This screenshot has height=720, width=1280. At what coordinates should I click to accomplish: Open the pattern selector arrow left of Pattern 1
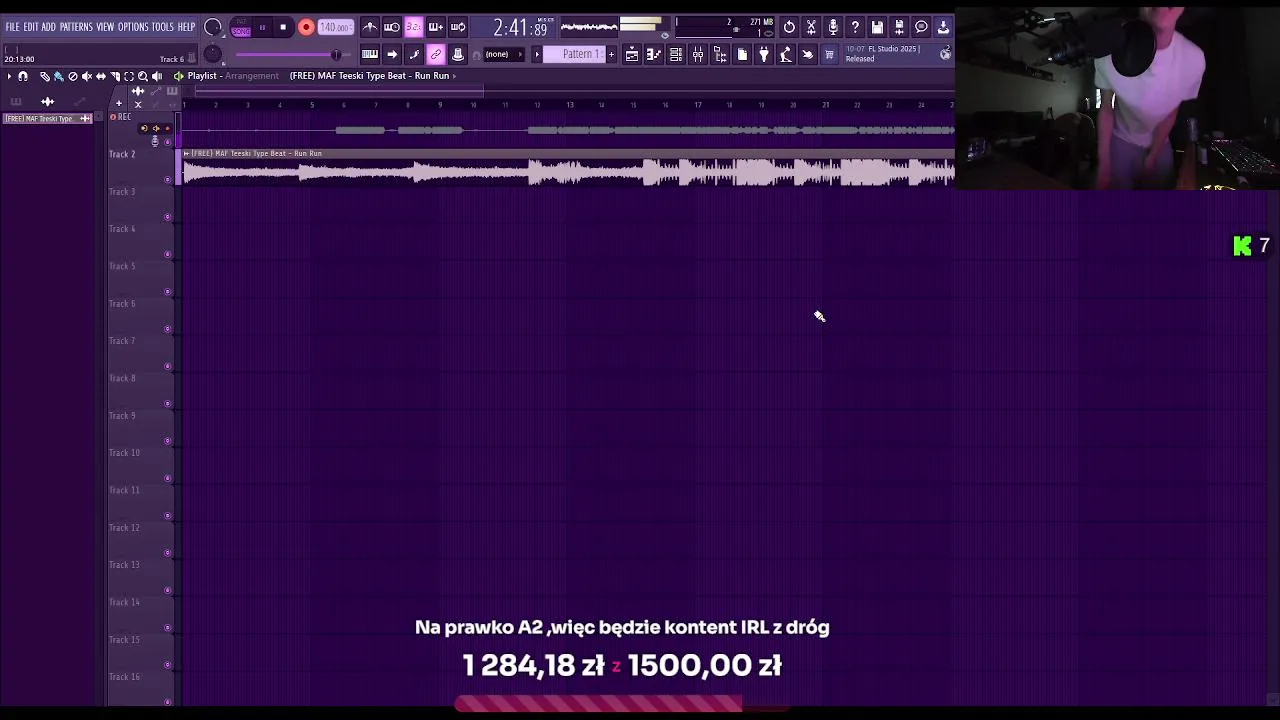click(537, 55)
